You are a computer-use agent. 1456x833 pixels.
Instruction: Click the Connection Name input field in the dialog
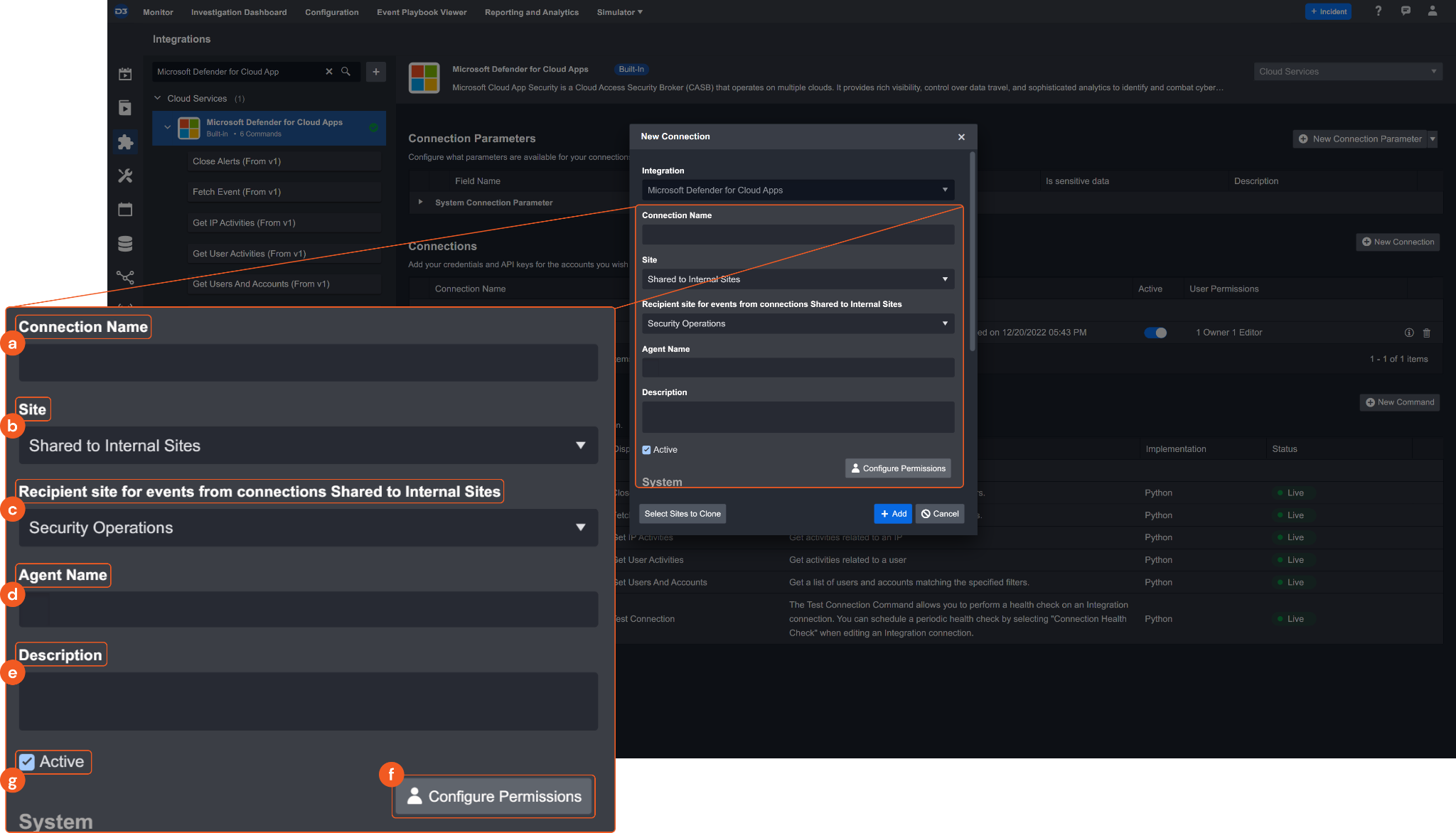(x=798, y=235)
